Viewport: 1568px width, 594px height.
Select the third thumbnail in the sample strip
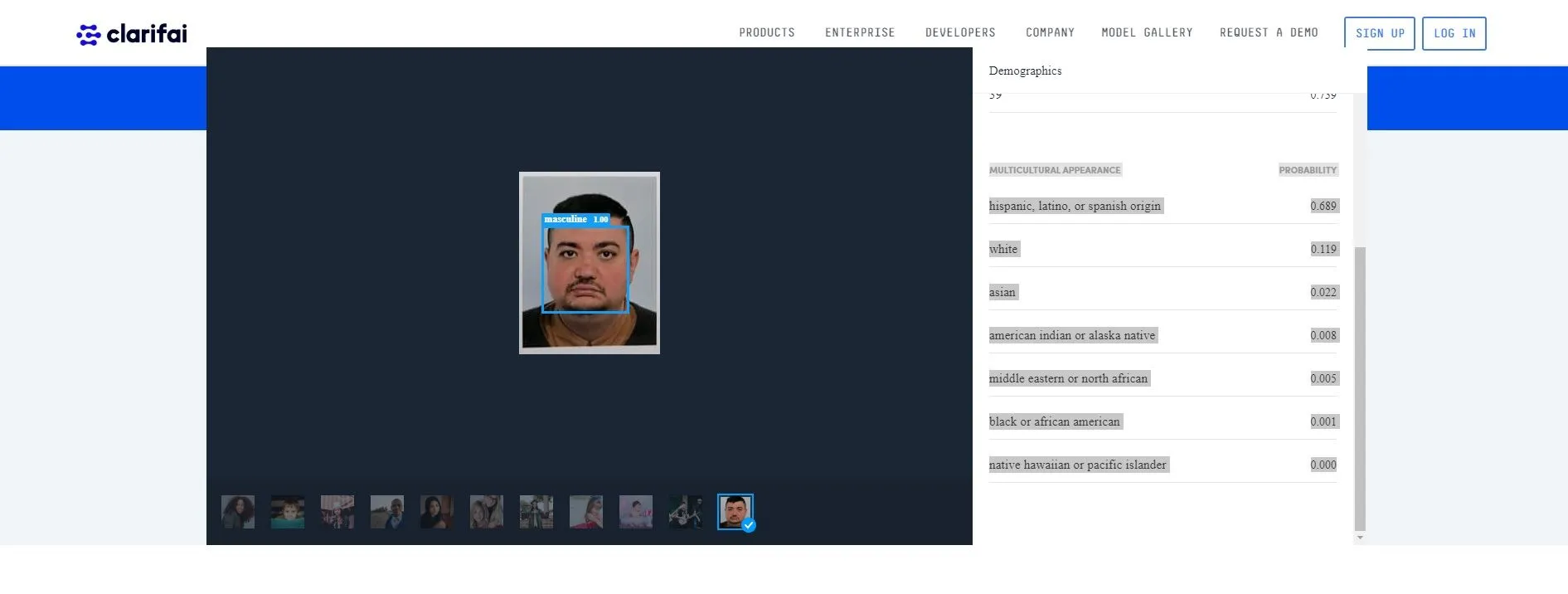click(337, 512)
